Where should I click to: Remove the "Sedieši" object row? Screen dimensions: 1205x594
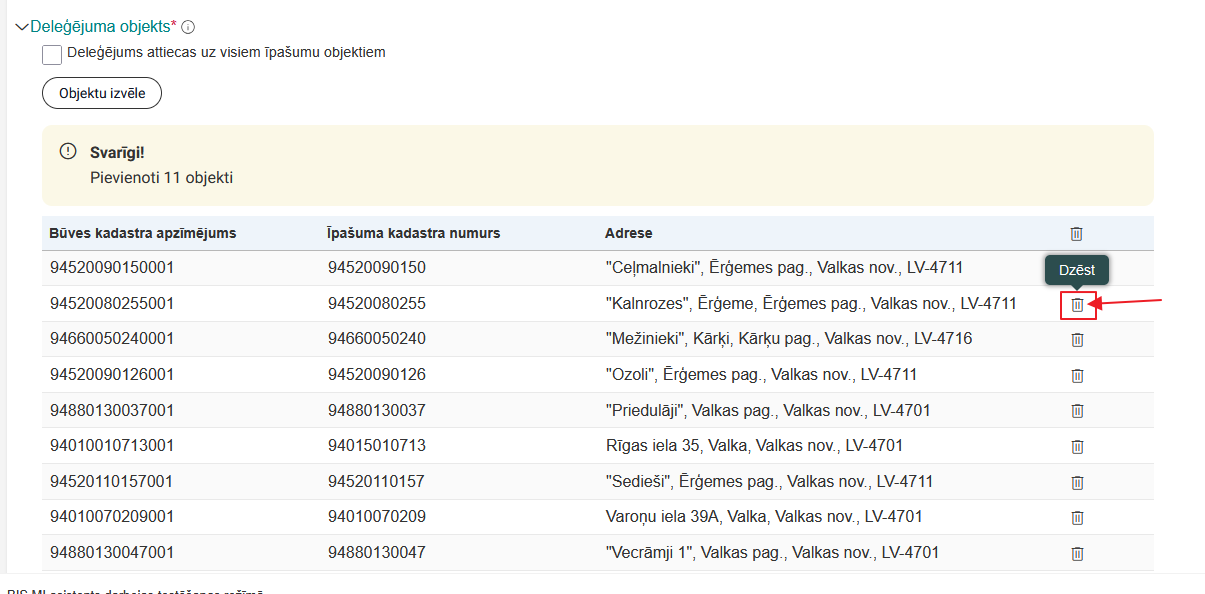point(1077,483)
